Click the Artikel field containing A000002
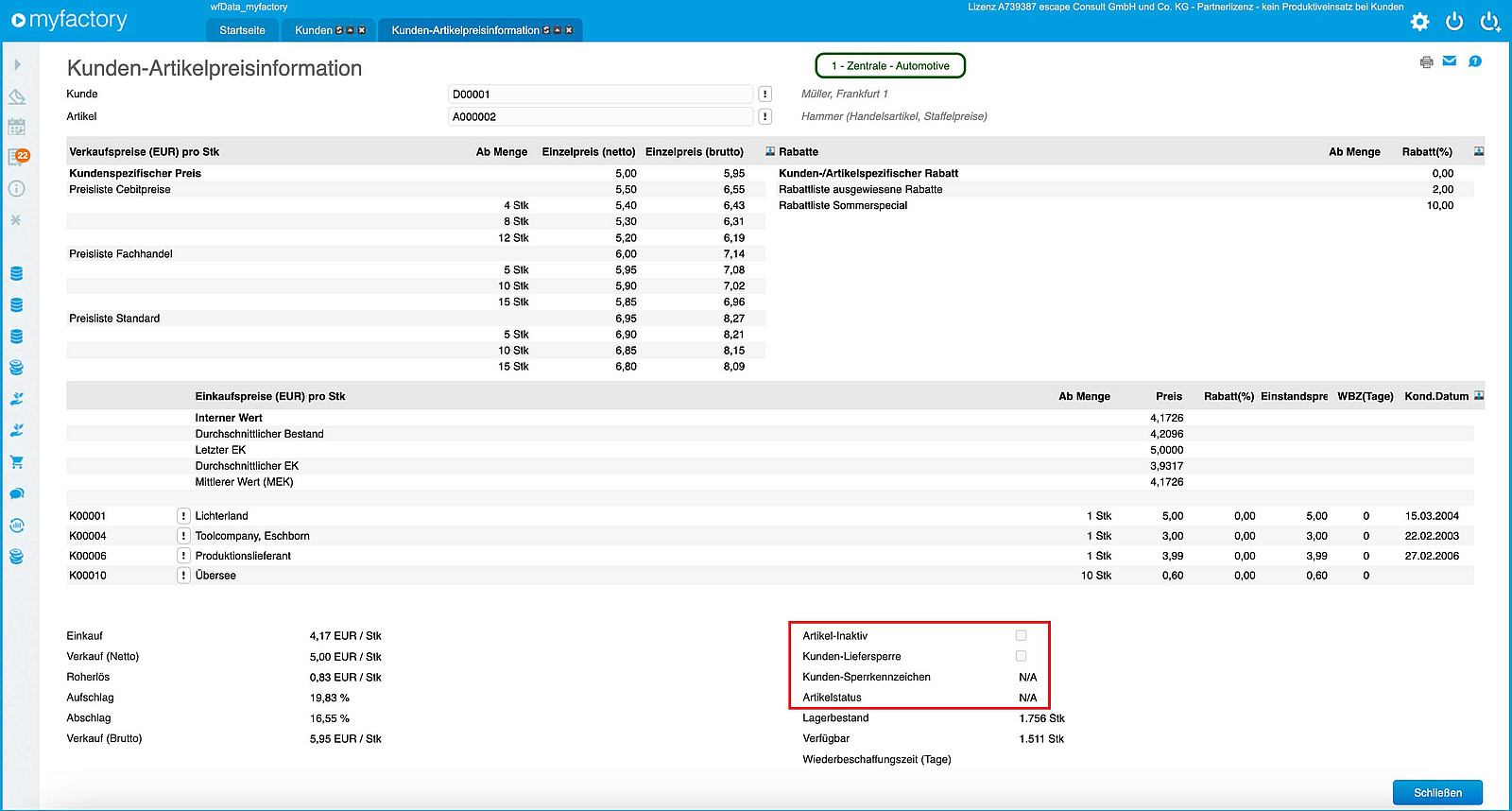The height and width of the screenshot is (811, 1512). tap(600, 117)
